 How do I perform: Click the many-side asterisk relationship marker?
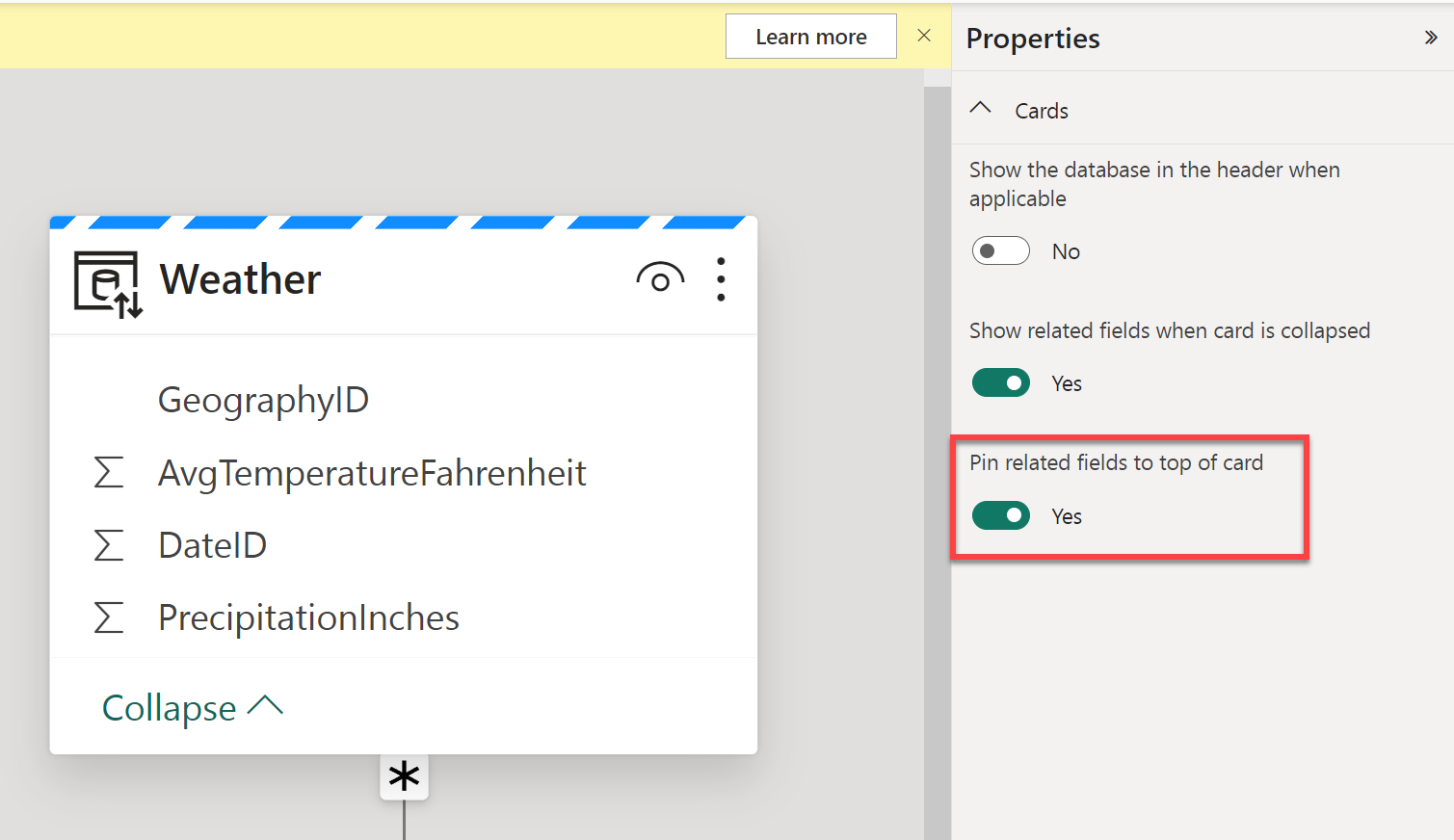click(x=404, y=776)
